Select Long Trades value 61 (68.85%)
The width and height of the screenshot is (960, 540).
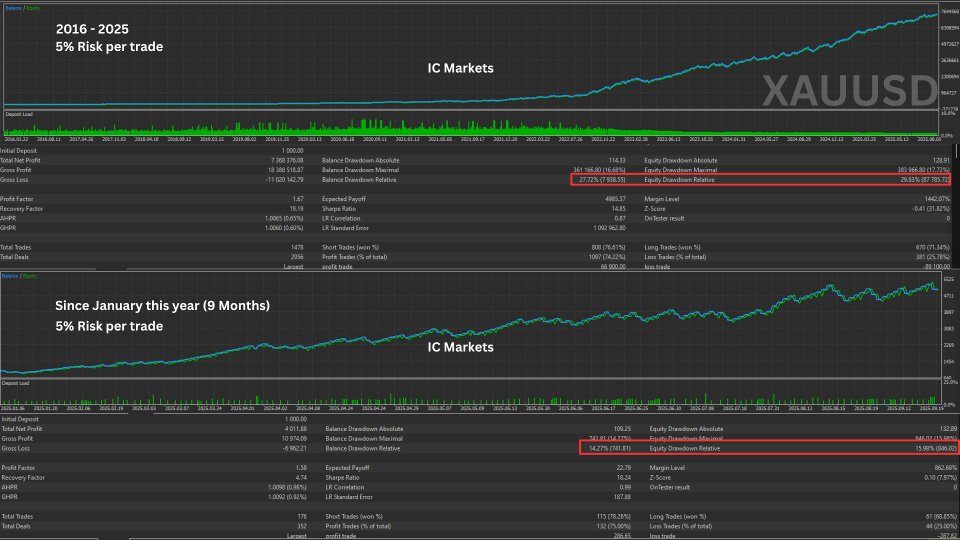click(x=942, y=517)
